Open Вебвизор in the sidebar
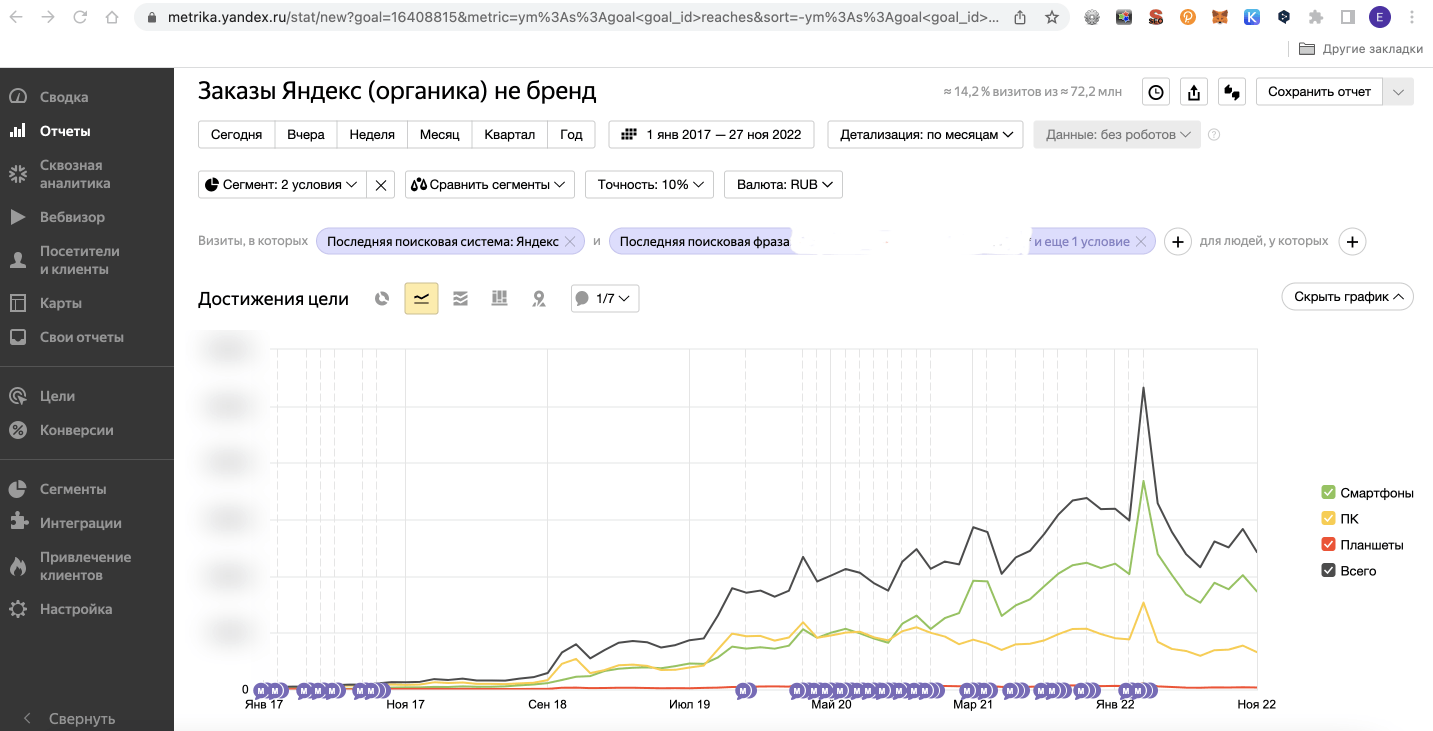The height and width of the screenshot is (731, 1433). coord(72,217)
